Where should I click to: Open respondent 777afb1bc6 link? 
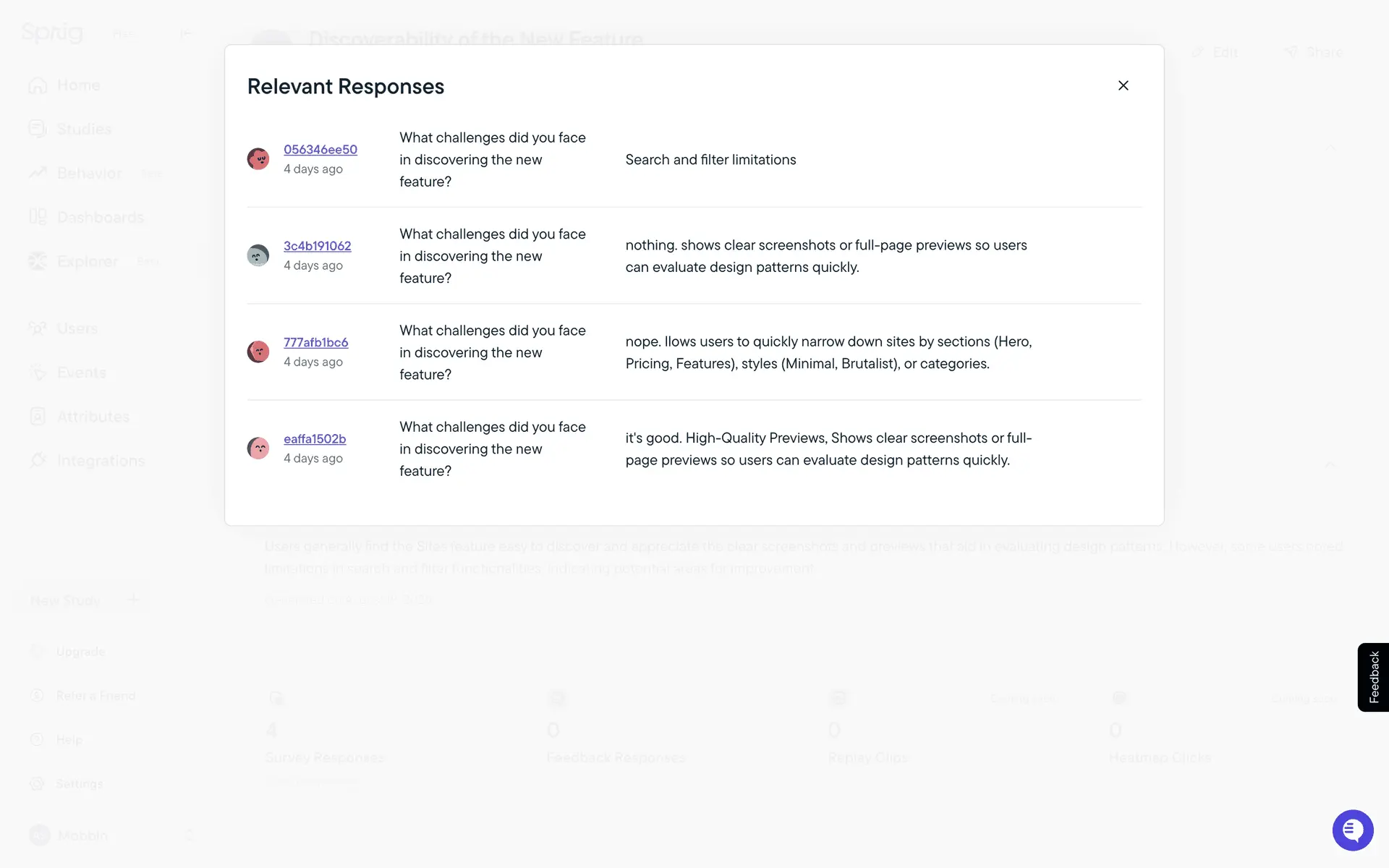(315, 342)
